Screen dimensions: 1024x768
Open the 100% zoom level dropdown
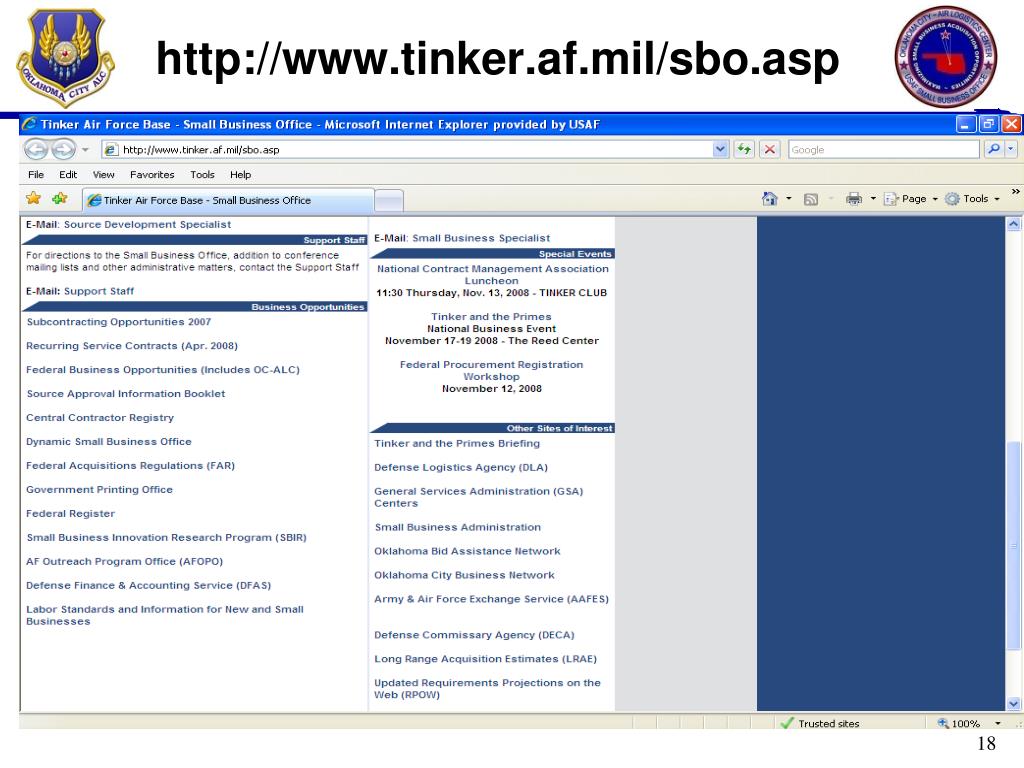(997, 723)
